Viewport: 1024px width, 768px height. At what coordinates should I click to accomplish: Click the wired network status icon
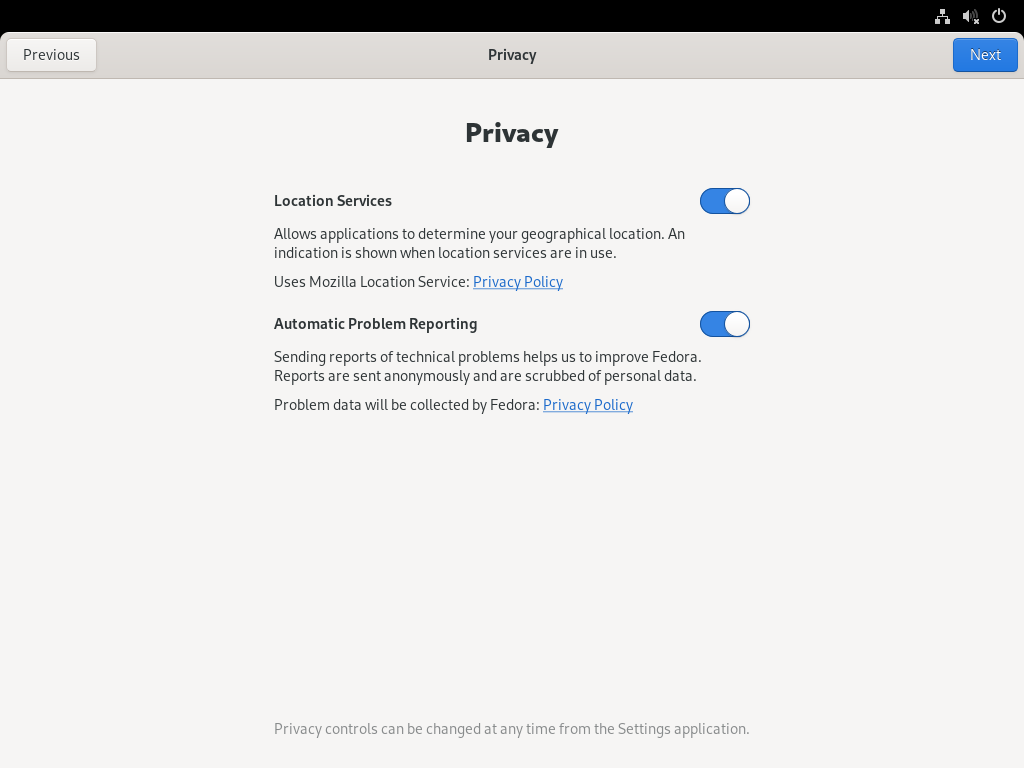coord(942,16)
